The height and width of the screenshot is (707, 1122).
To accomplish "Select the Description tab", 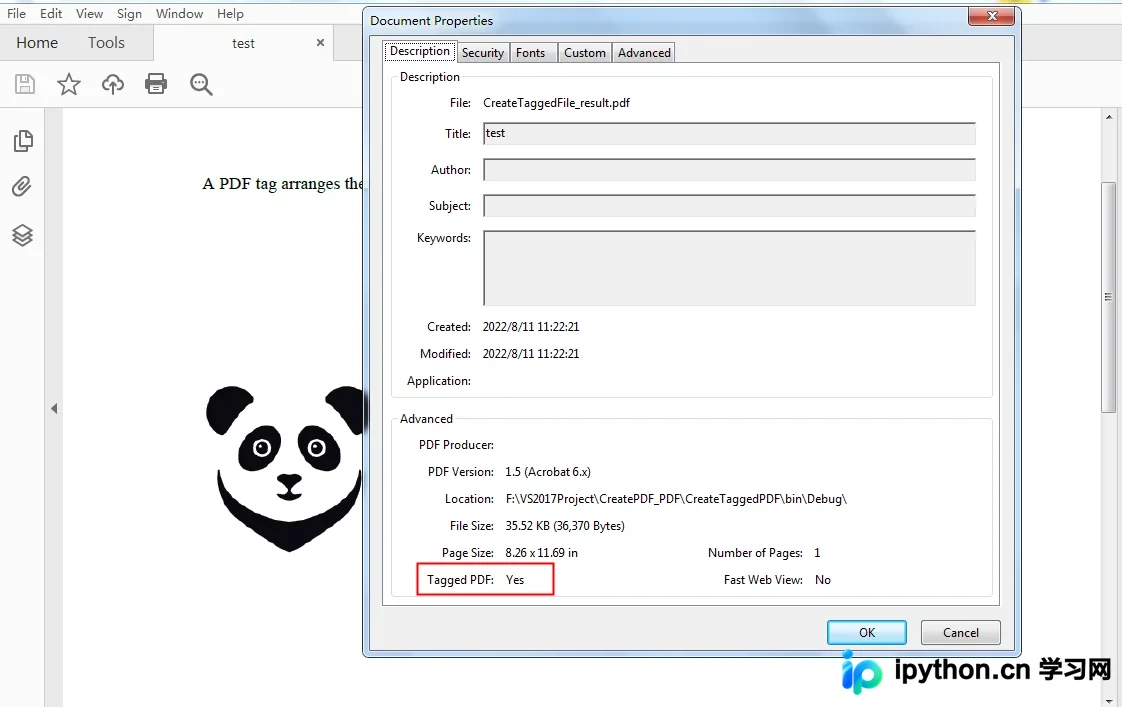I will tap(420, 52).
